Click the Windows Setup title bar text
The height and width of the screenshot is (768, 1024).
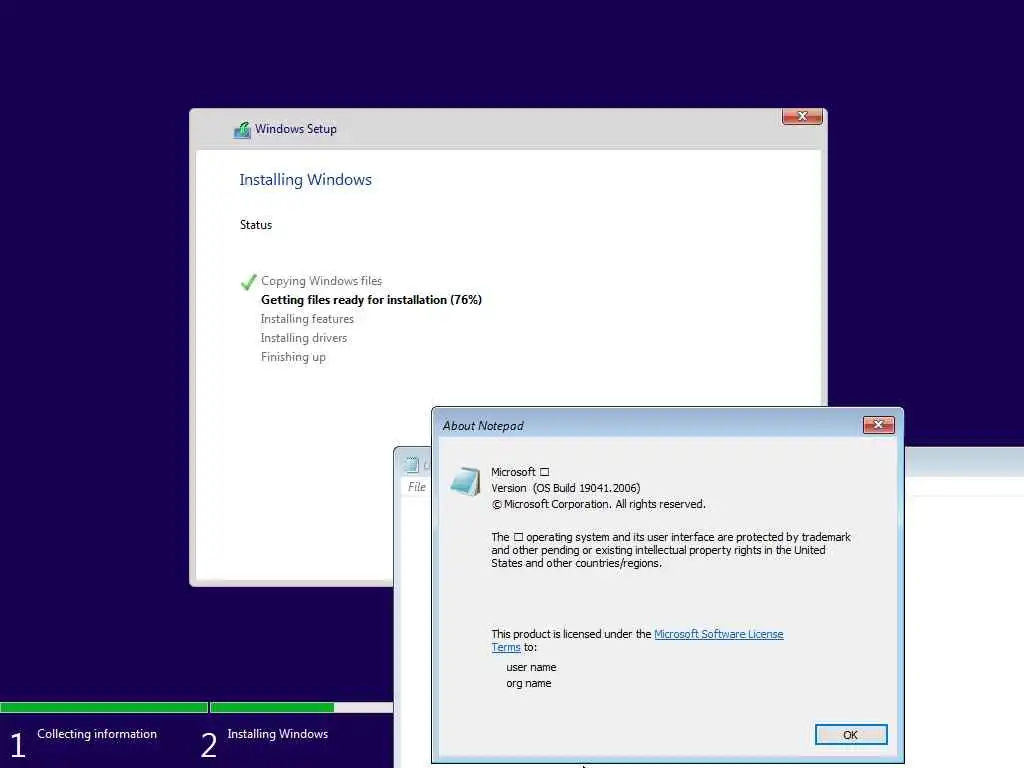(296, 129)
